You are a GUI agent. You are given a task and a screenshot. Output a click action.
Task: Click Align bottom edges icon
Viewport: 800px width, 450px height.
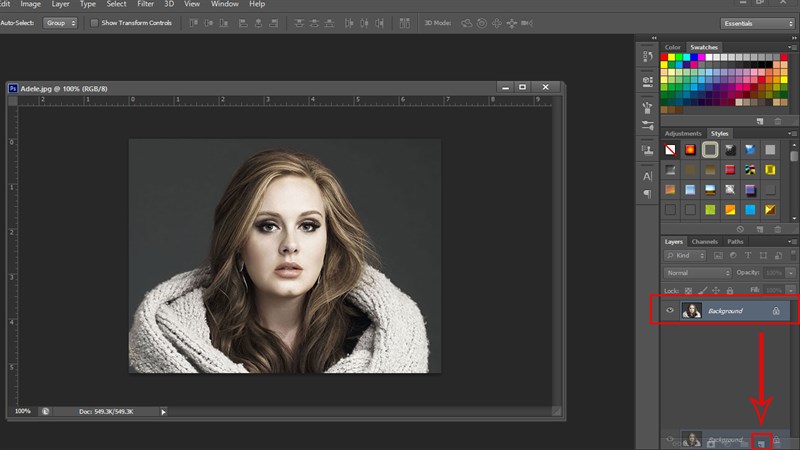pyautogui.click(x=223, y=23)
